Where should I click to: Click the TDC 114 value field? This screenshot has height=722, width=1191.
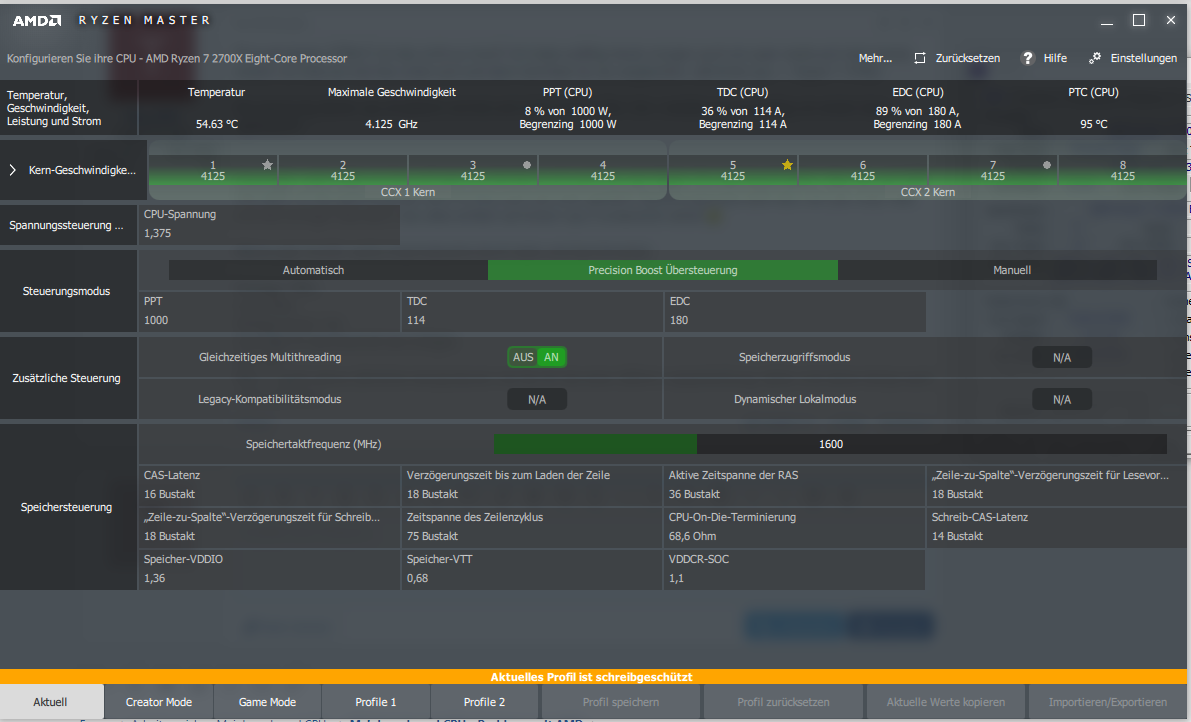pyautogui.click(x=532, y=311)
